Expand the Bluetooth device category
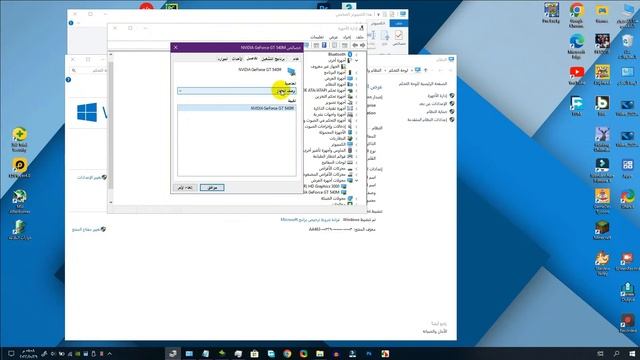640x360 pixels. (356, 54)
